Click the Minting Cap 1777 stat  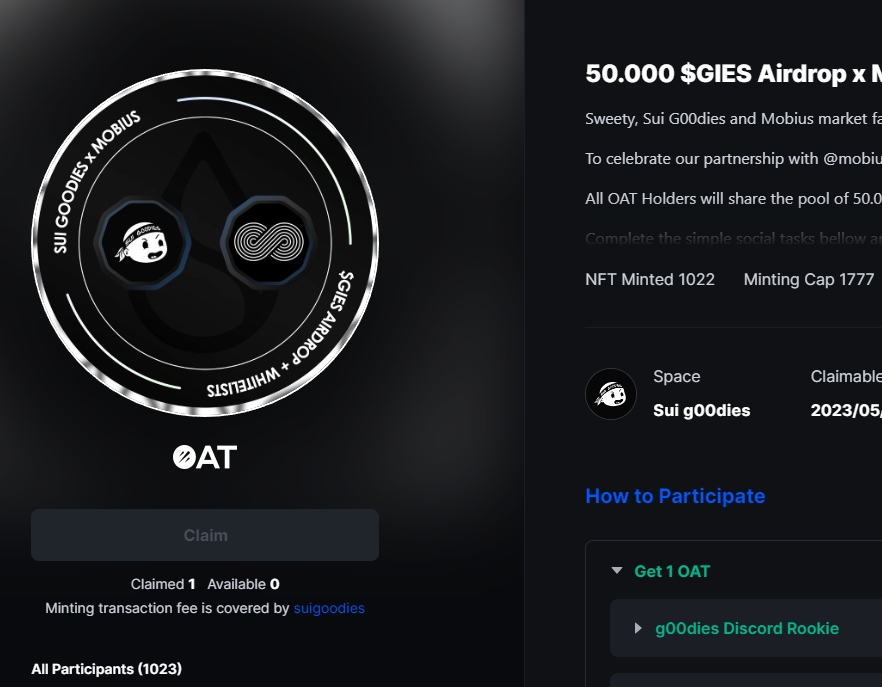click(809, 279)
